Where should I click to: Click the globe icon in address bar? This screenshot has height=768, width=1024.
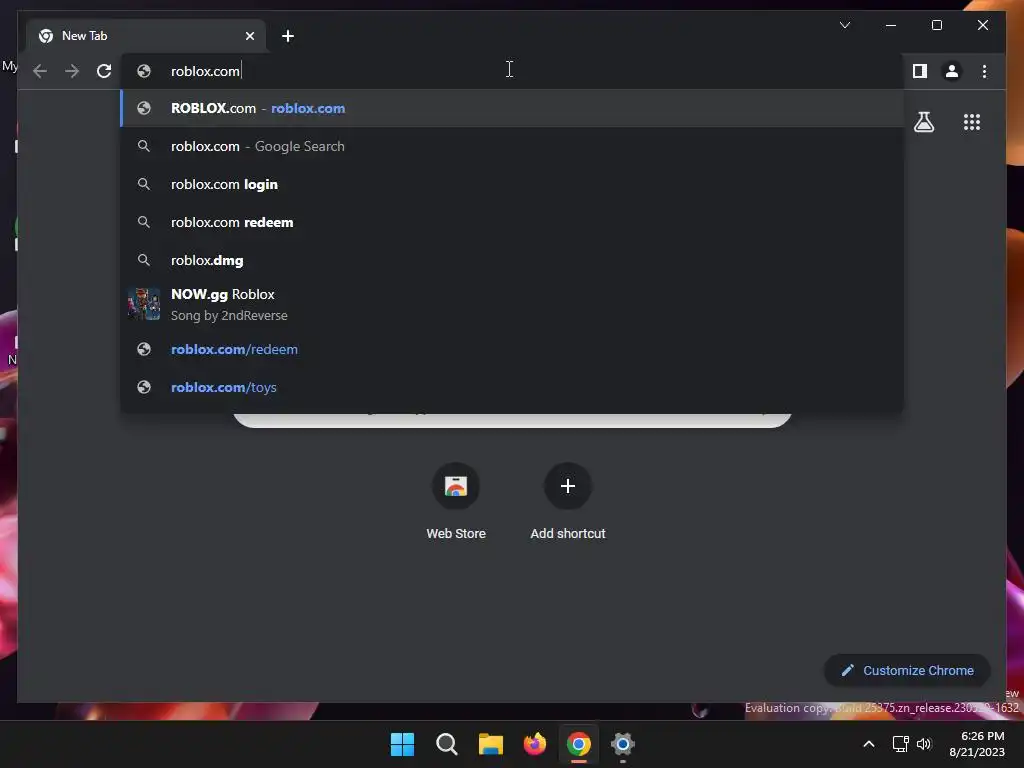[144, 71]
